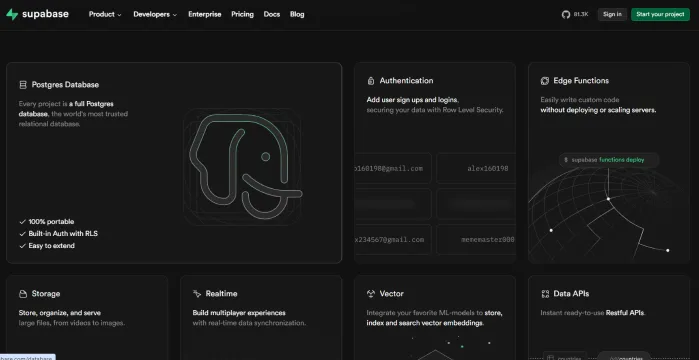Image resolution: width=699 pixels, height=360 pixels.
Task: Click the Sign in button
Action: coord(612,14)
